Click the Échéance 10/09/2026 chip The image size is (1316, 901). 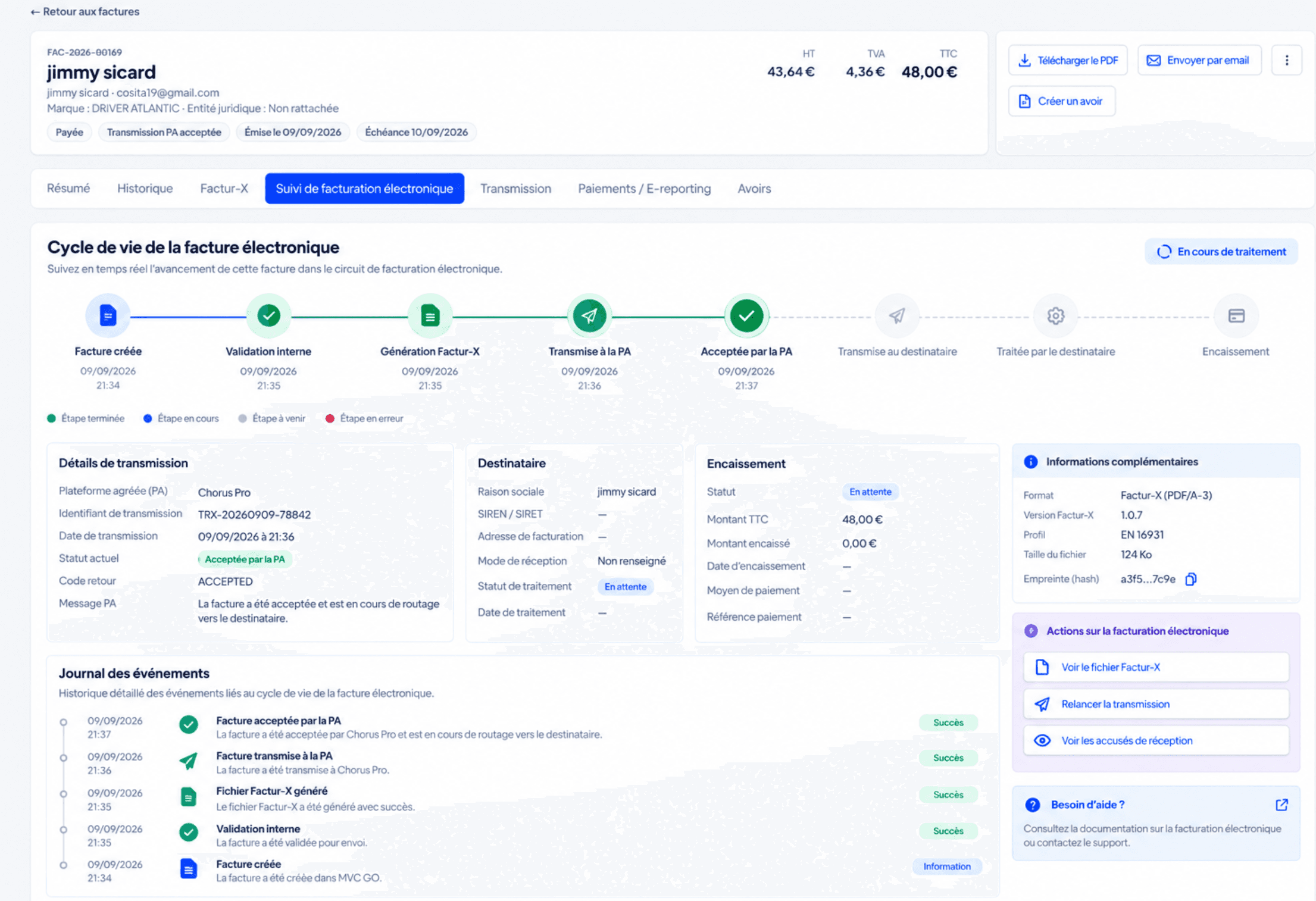point(416,132)
